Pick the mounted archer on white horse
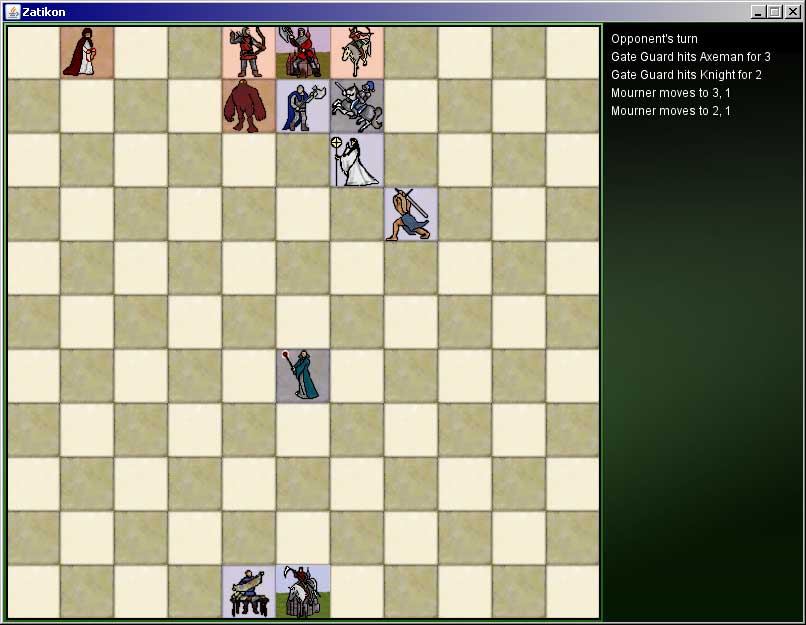 pos(357,52)
